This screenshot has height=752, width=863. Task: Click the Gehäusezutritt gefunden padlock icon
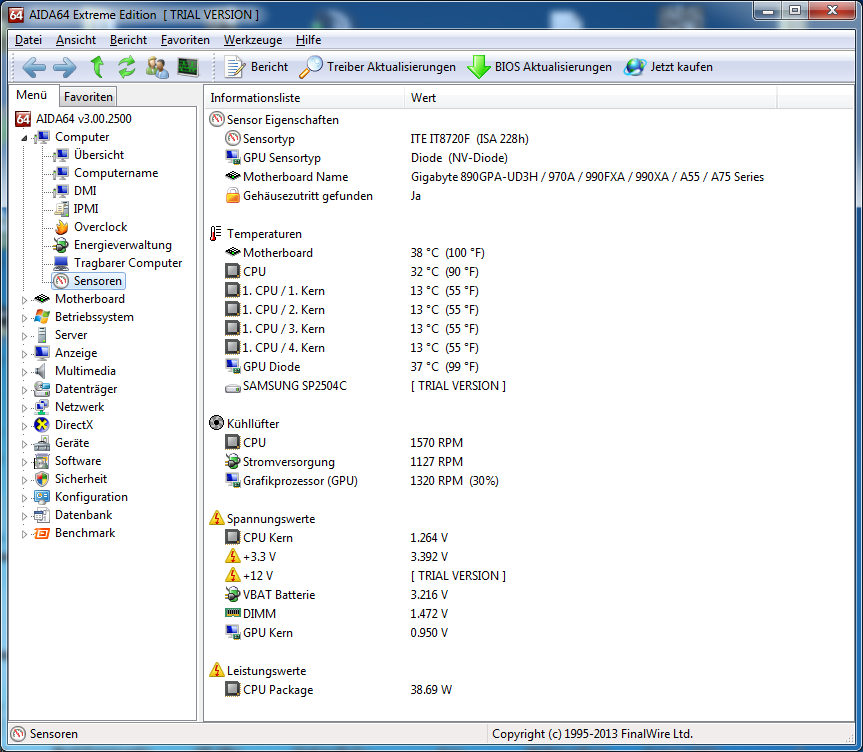coord(233,195)
